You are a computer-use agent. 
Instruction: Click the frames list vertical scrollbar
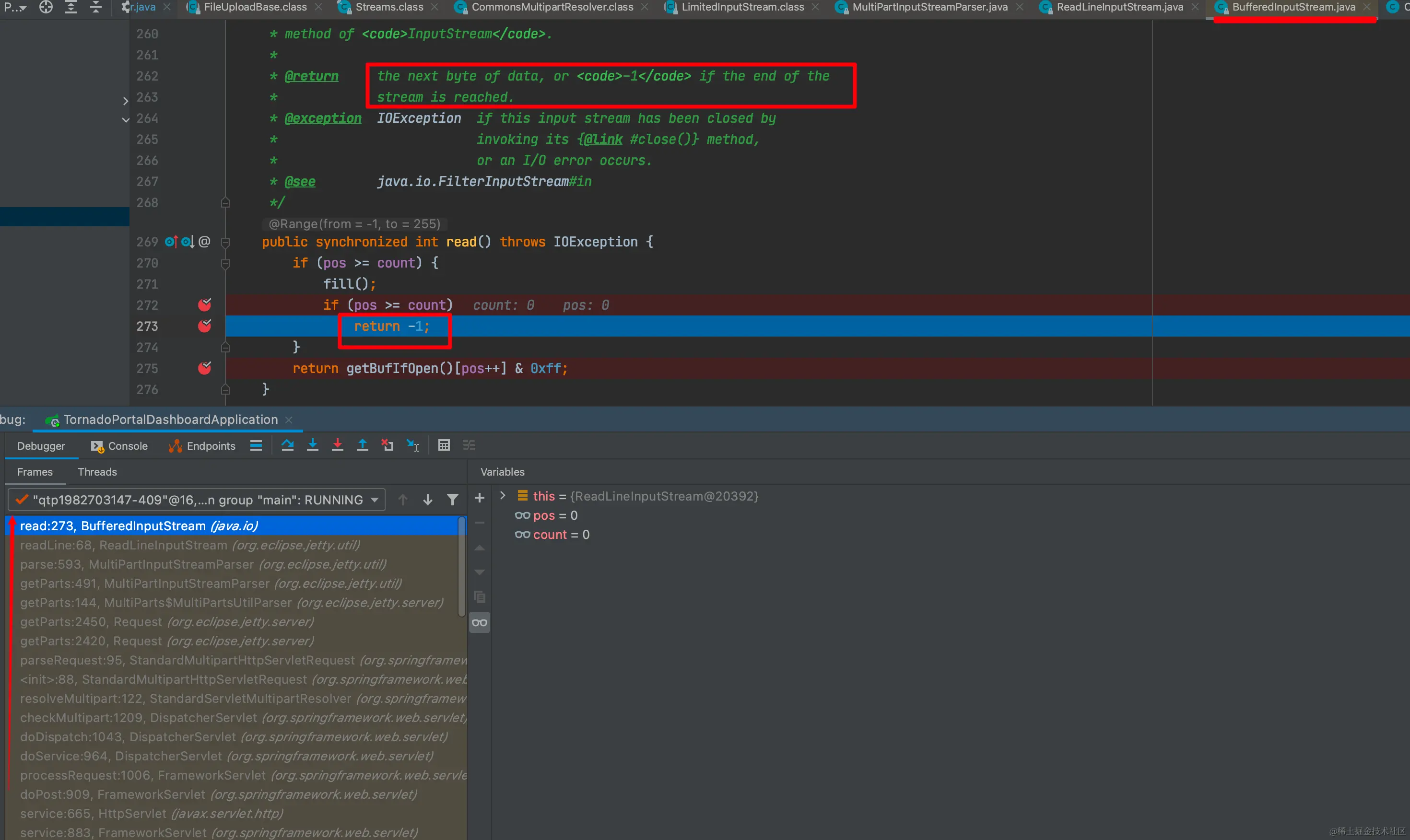[x=462, y=566]
